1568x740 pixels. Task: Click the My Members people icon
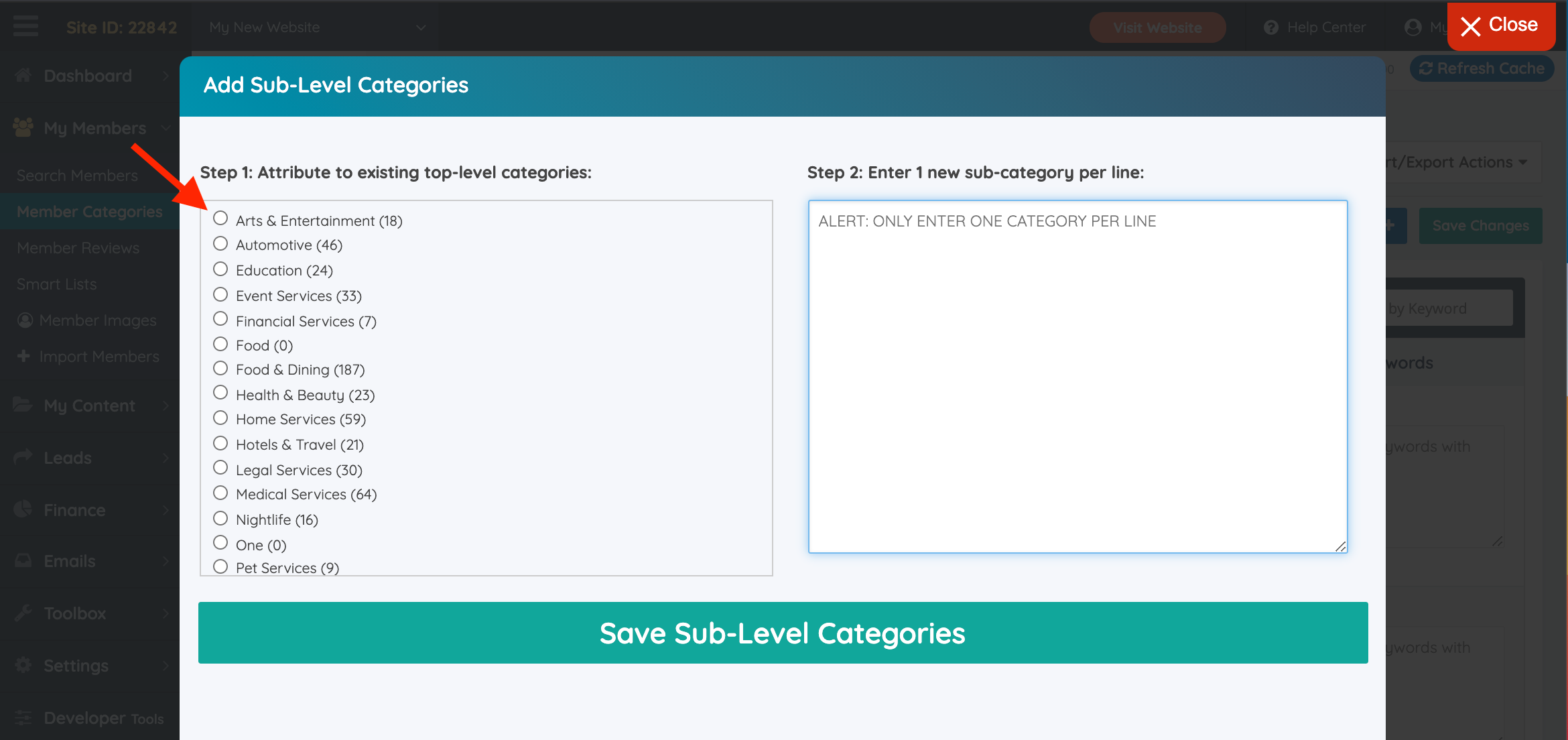click(x=23, y=127)
